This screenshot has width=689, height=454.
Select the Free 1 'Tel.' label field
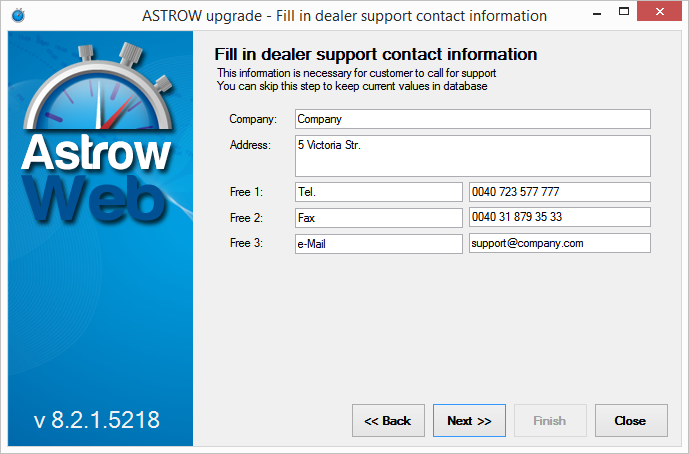[x=378, y=192]
